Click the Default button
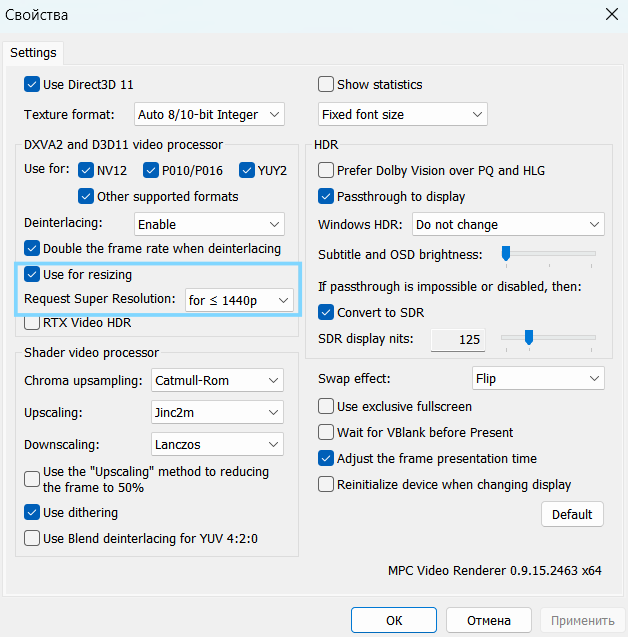 [x=572, y=514]
